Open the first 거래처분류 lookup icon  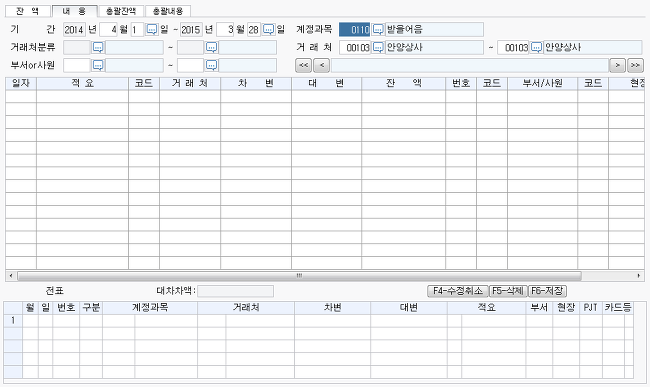tap(98, 48)
